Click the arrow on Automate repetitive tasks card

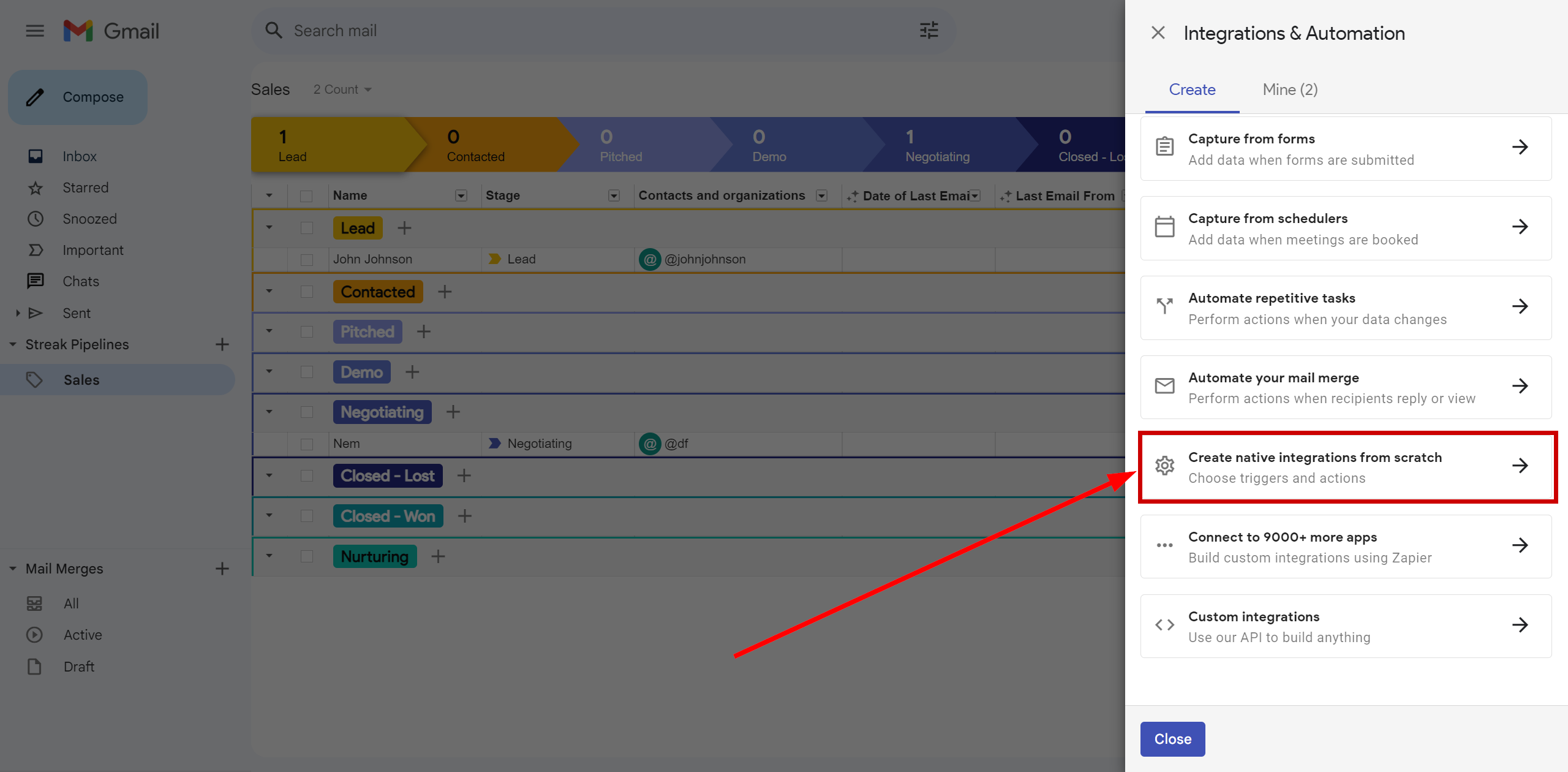[x=1520, y=306]
